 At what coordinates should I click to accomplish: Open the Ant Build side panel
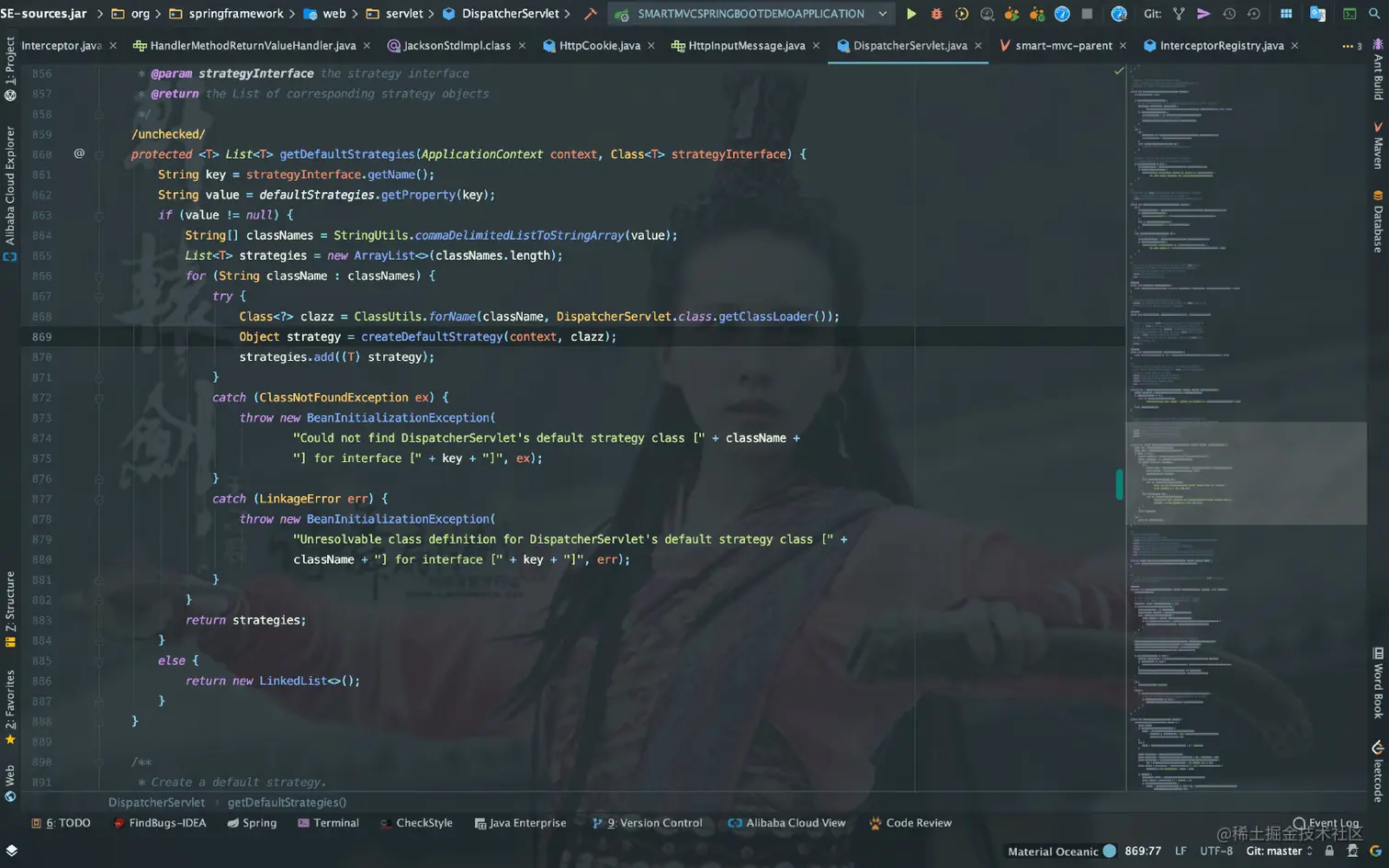click(x=1378, y=69)
